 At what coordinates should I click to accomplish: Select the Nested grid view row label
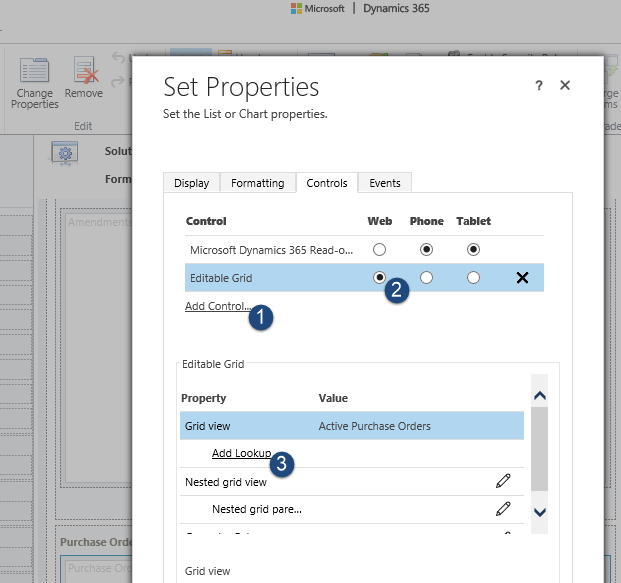click(x=226, y=482)
